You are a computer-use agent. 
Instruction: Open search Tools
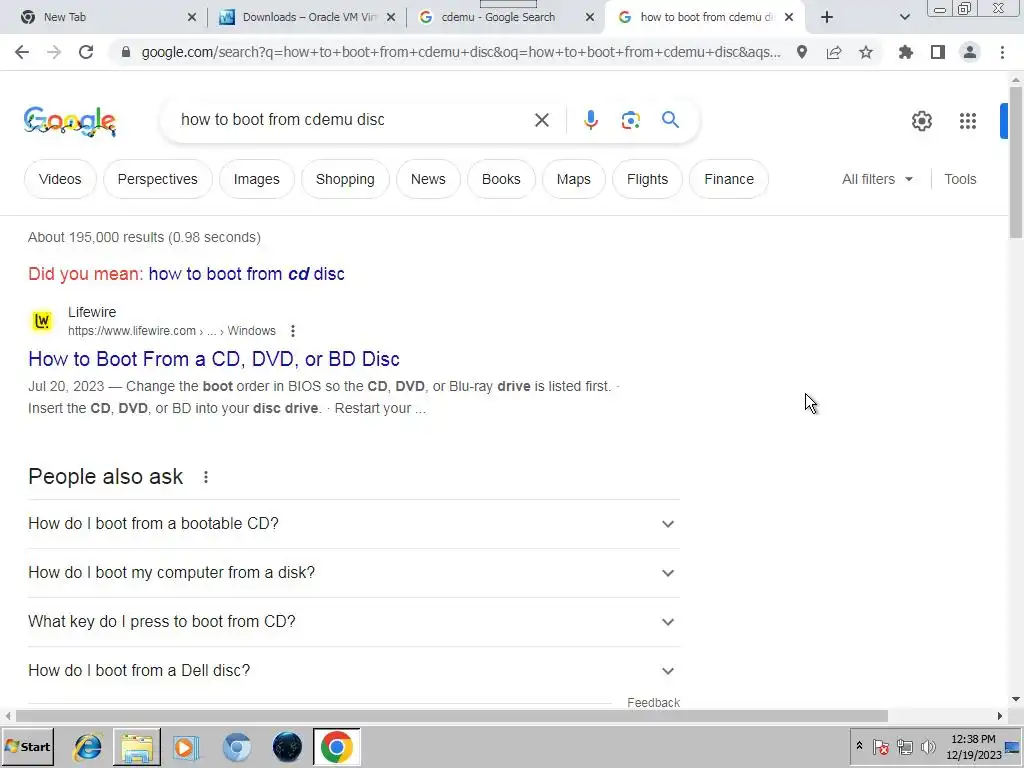pos(960,179)
